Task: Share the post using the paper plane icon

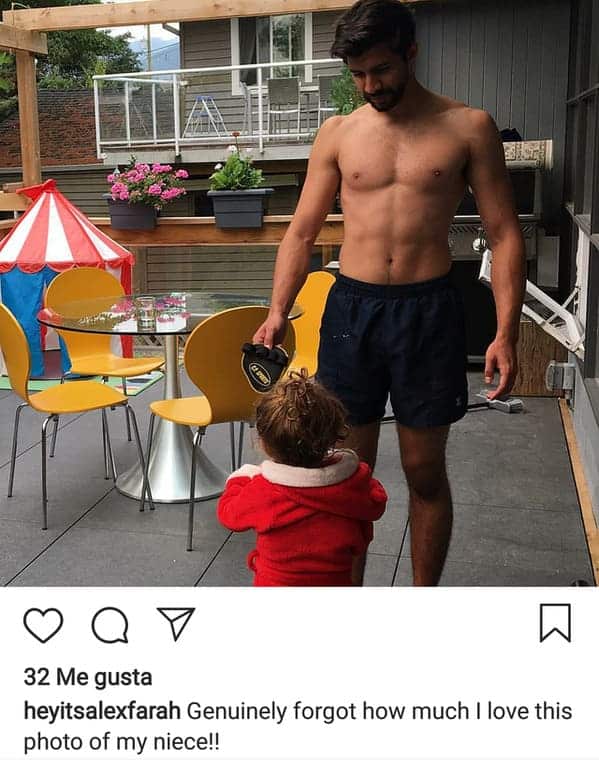Action: (x=175, y=623)
